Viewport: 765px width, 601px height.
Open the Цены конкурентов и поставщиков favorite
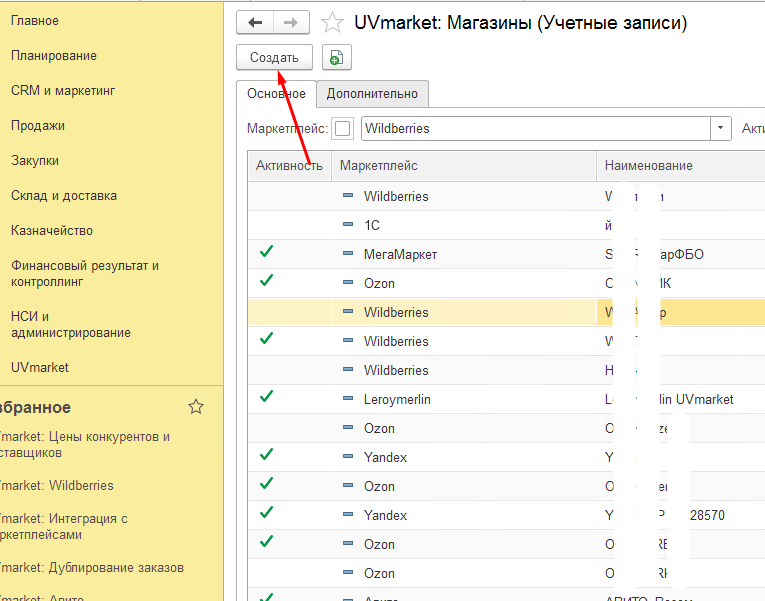click(84, 444)
